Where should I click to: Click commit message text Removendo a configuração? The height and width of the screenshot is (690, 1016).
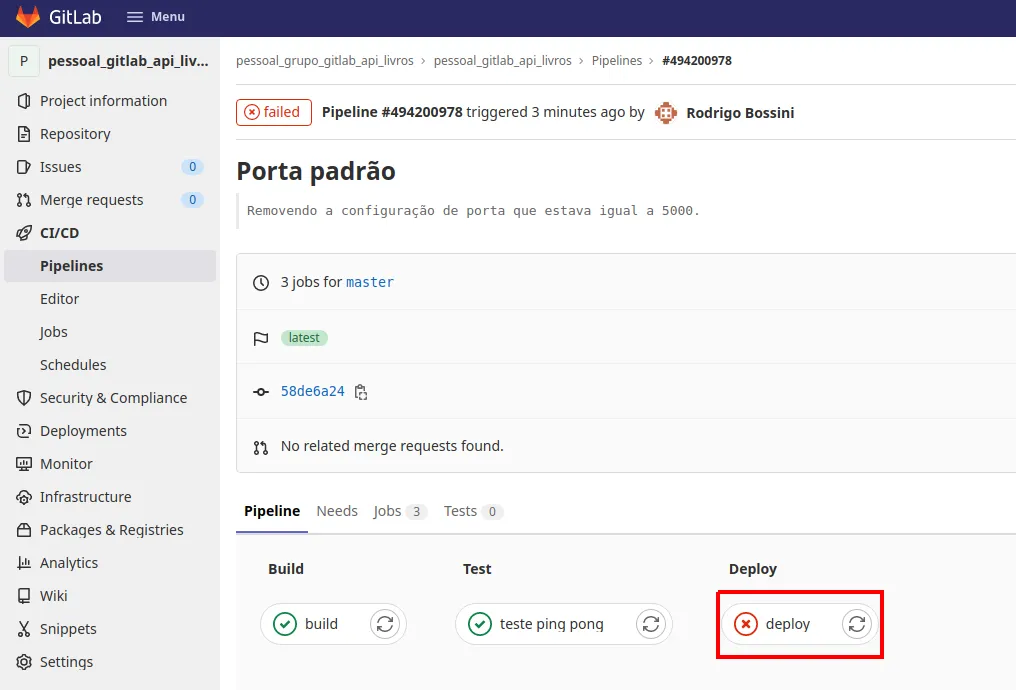point(473,211)
